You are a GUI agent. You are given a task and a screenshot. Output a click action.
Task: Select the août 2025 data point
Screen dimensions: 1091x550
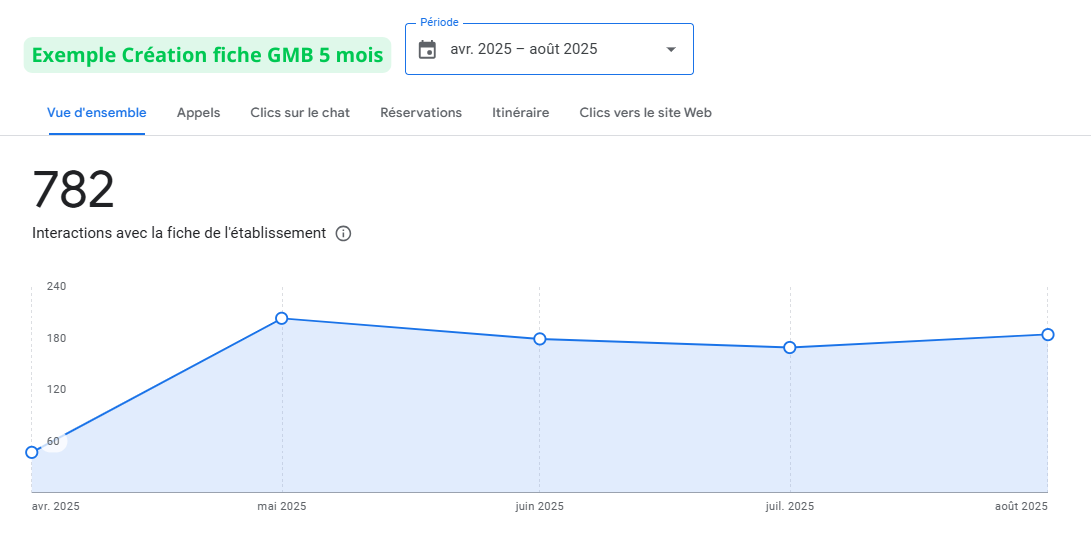tap(1047, 334)
